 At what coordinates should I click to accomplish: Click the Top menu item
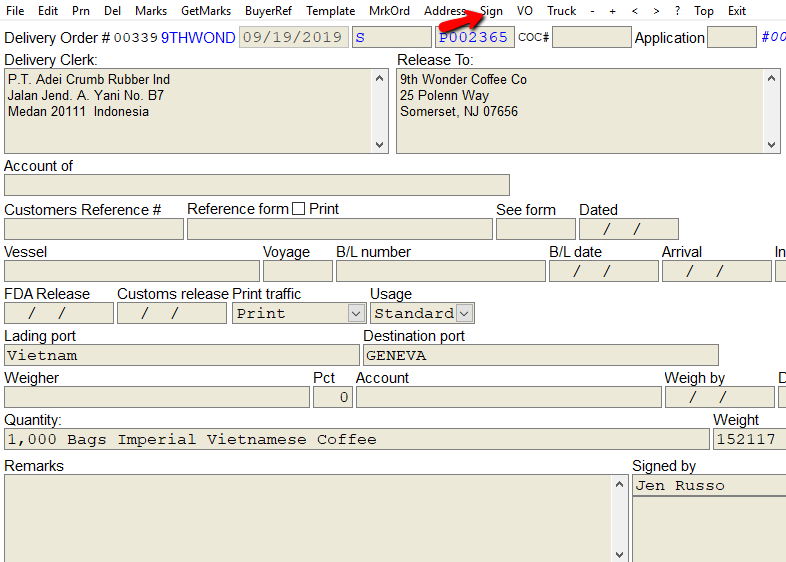pyautogui.click(x=703, y=11)
